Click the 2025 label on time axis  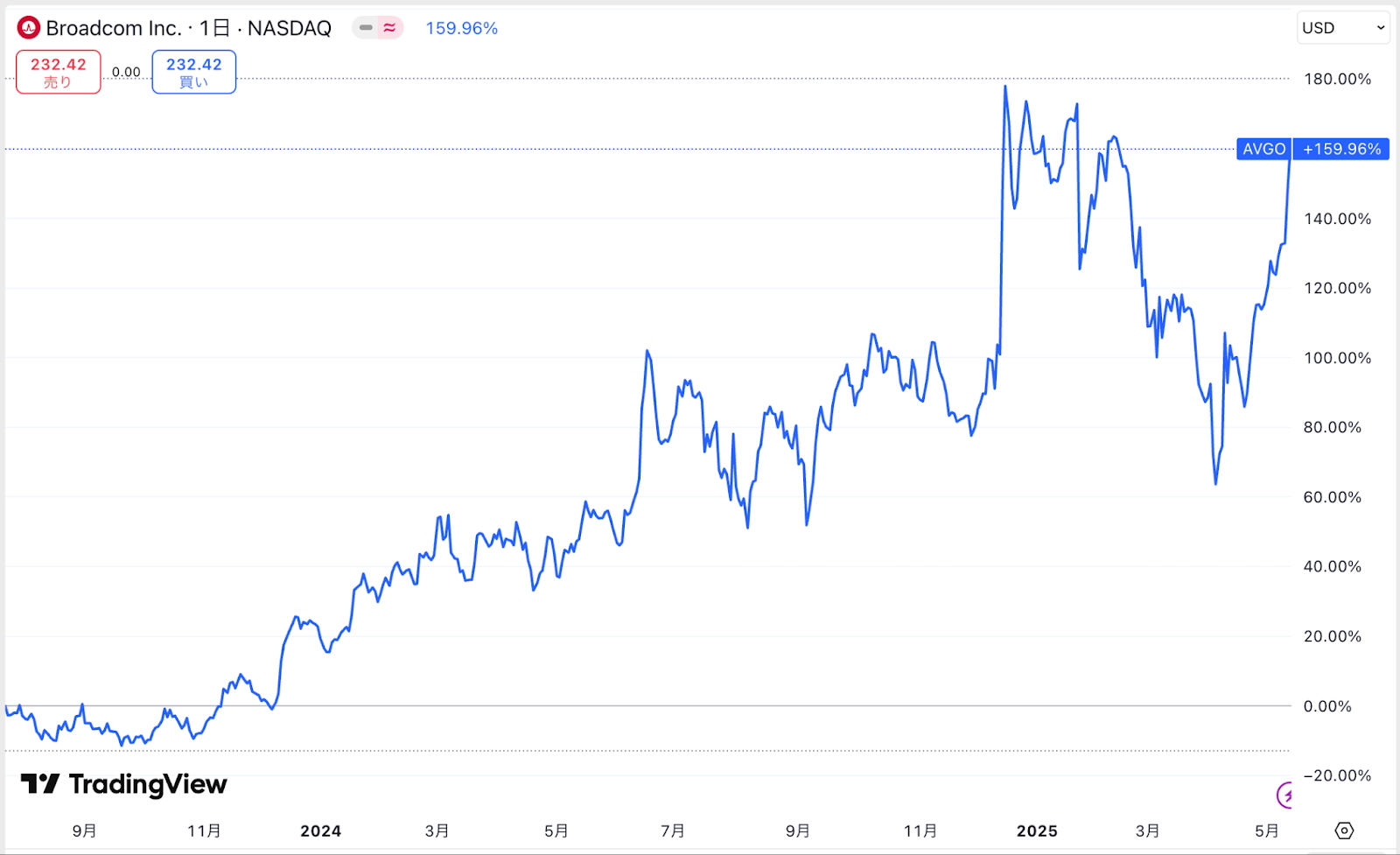click(1037, 830)
